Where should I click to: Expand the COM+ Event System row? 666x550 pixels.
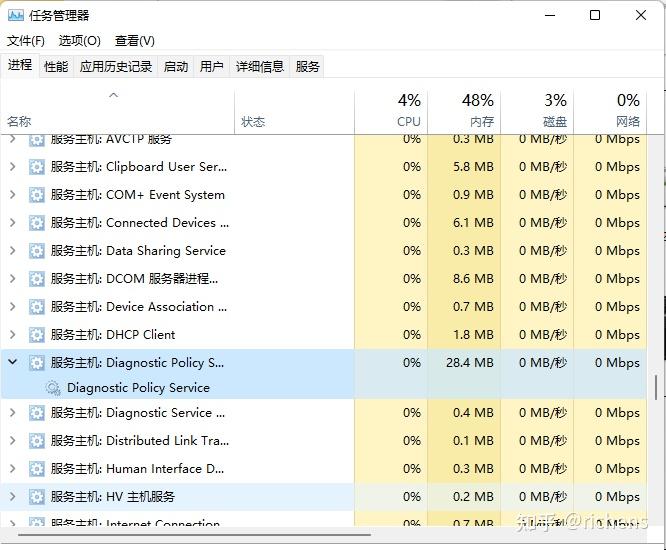tap(13, 195)
